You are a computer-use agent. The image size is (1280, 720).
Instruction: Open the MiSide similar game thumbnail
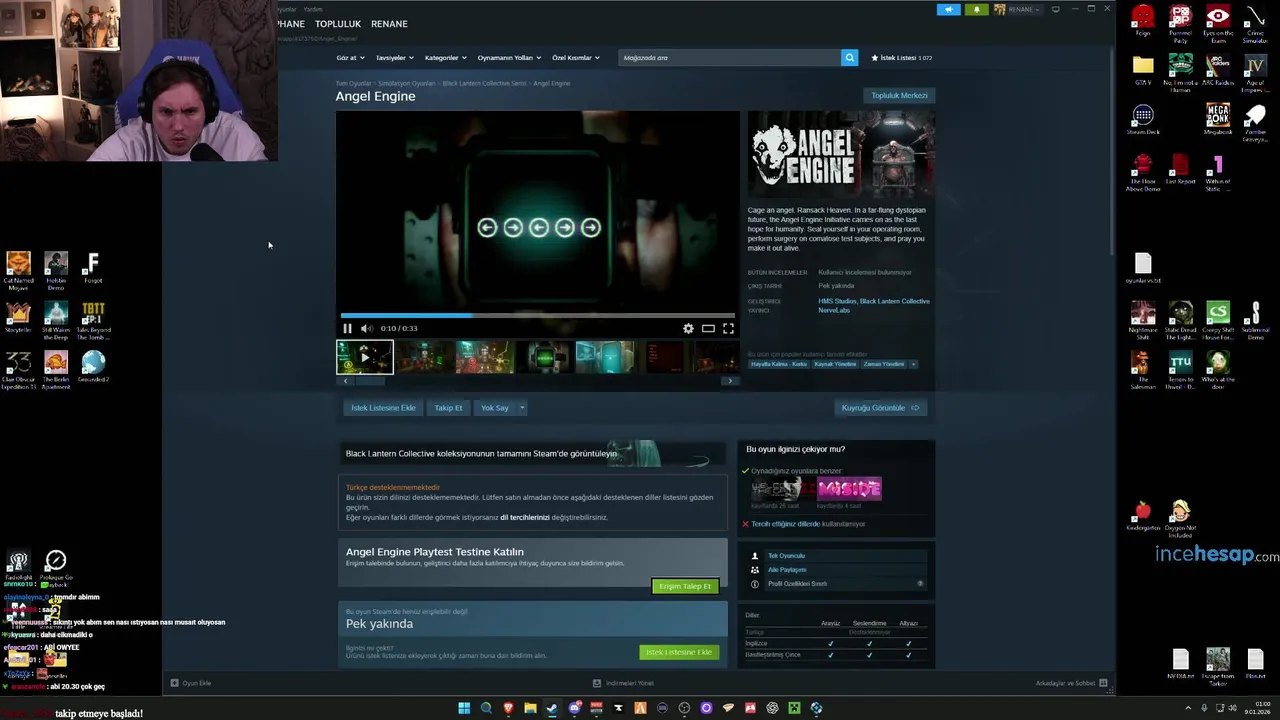pos(849,489)
